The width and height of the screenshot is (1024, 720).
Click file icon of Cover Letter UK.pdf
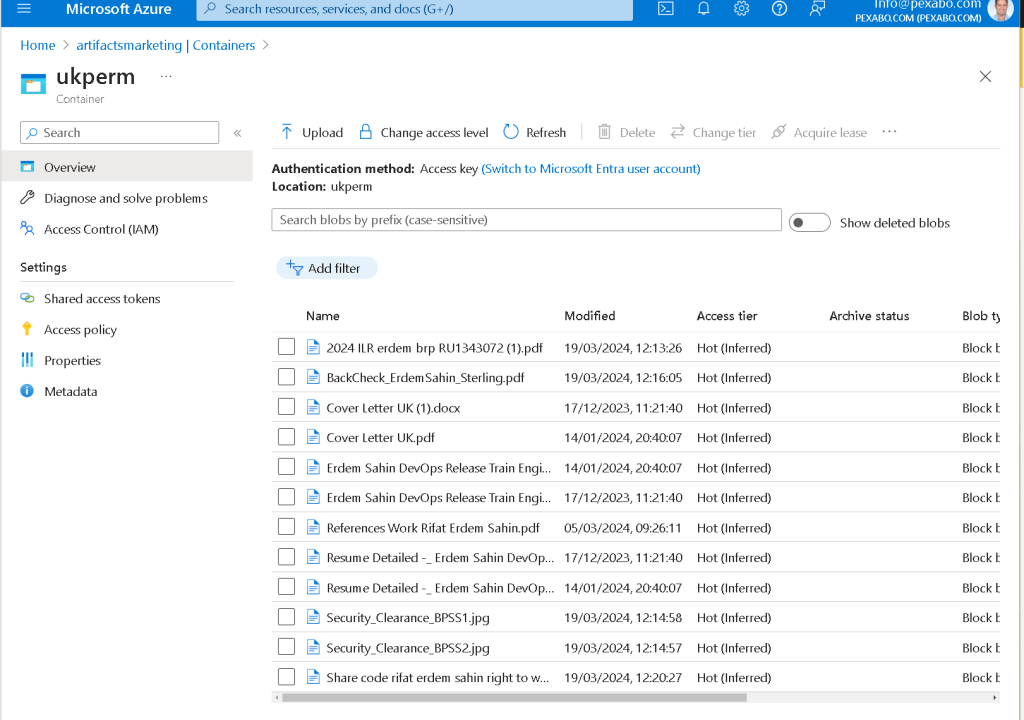pyautogui.click(x=313, y=437)
